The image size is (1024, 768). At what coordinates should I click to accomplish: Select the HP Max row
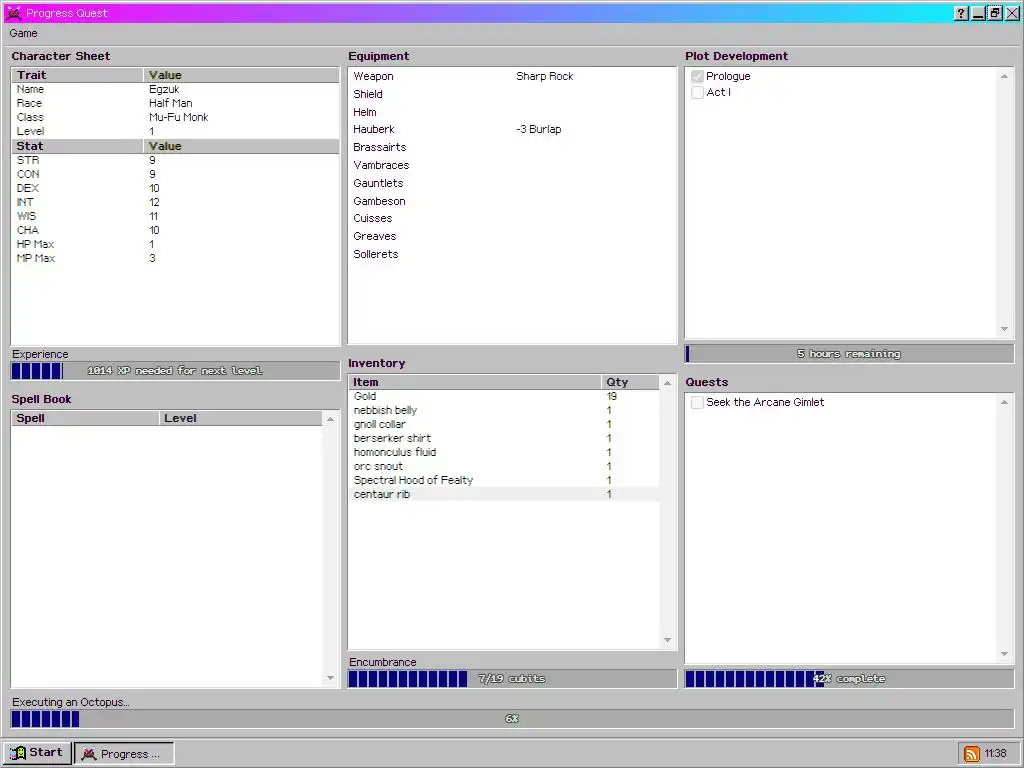pos(175,244)
